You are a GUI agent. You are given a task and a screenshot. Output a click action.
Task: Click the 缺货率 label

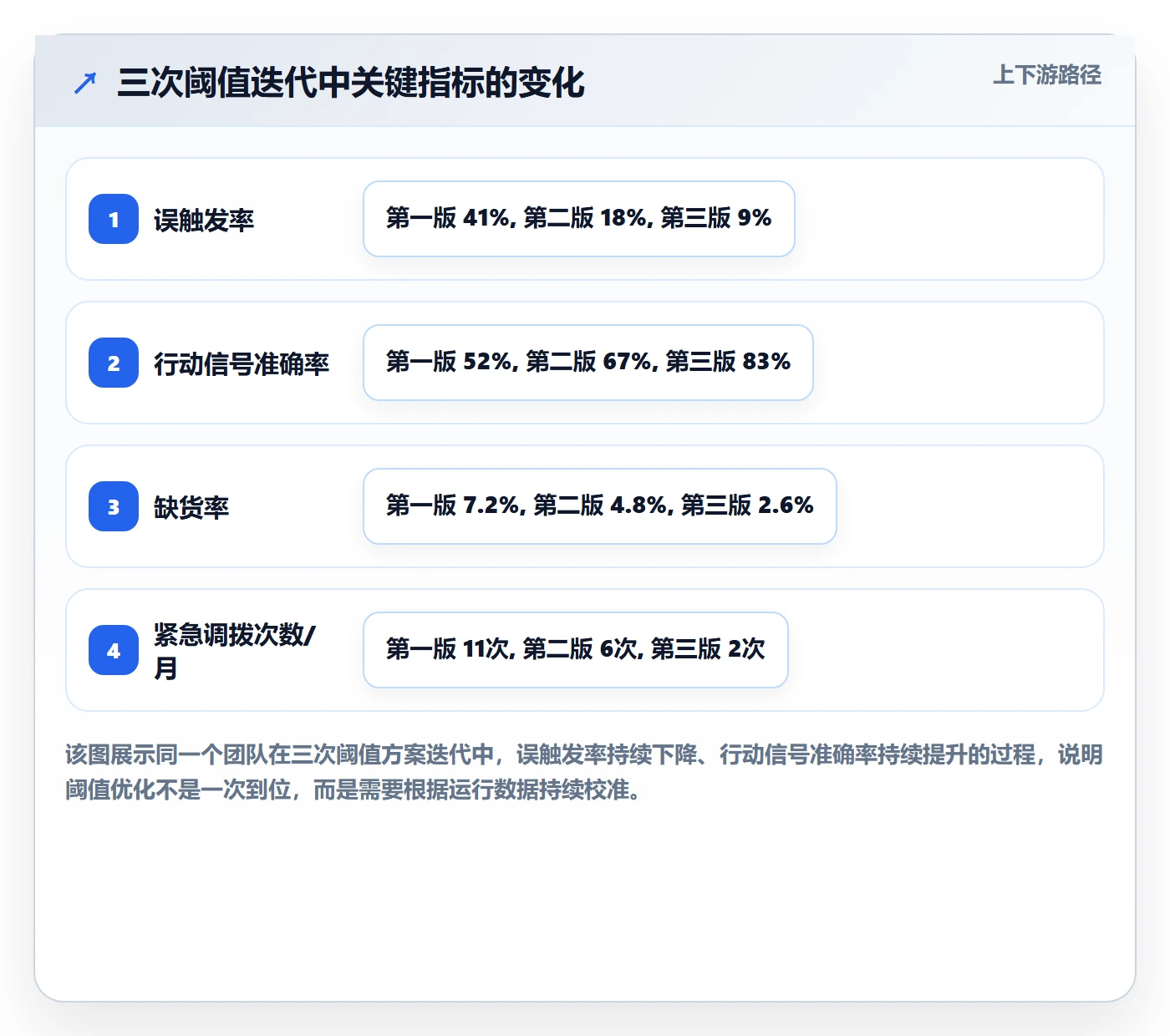pyautogui.click(x=191, y=507)
